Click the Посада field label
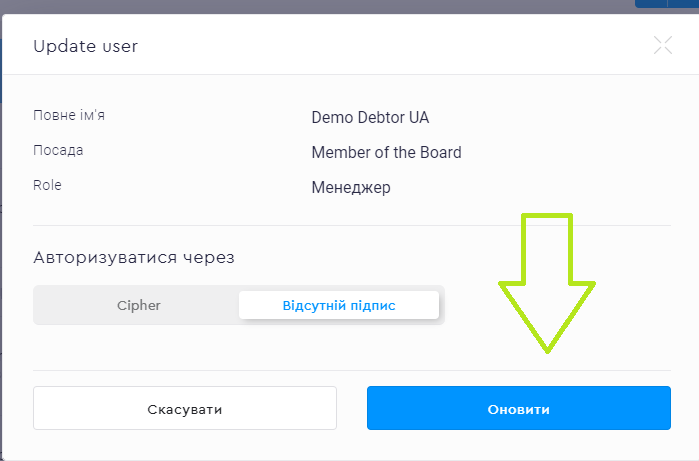This screenshot has height=461, width=699. [x=58, y=150]
